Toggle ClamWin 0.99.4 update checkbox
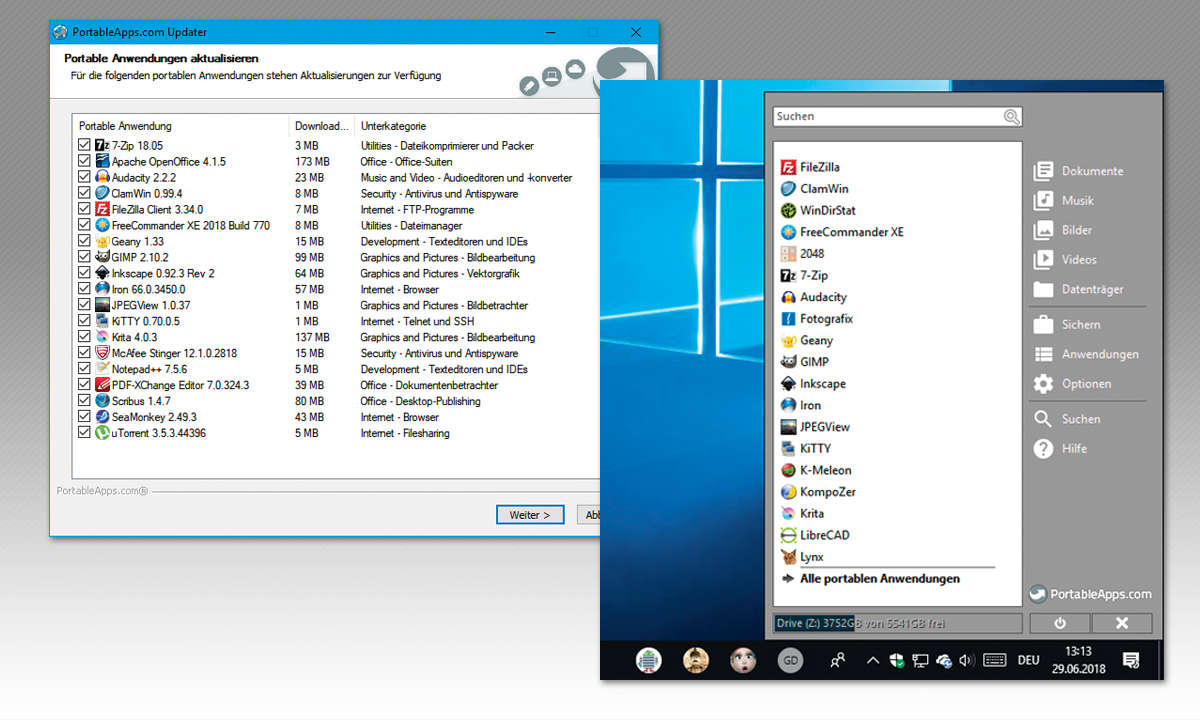This screenshot has width=1200, height=720. point(84,193)
